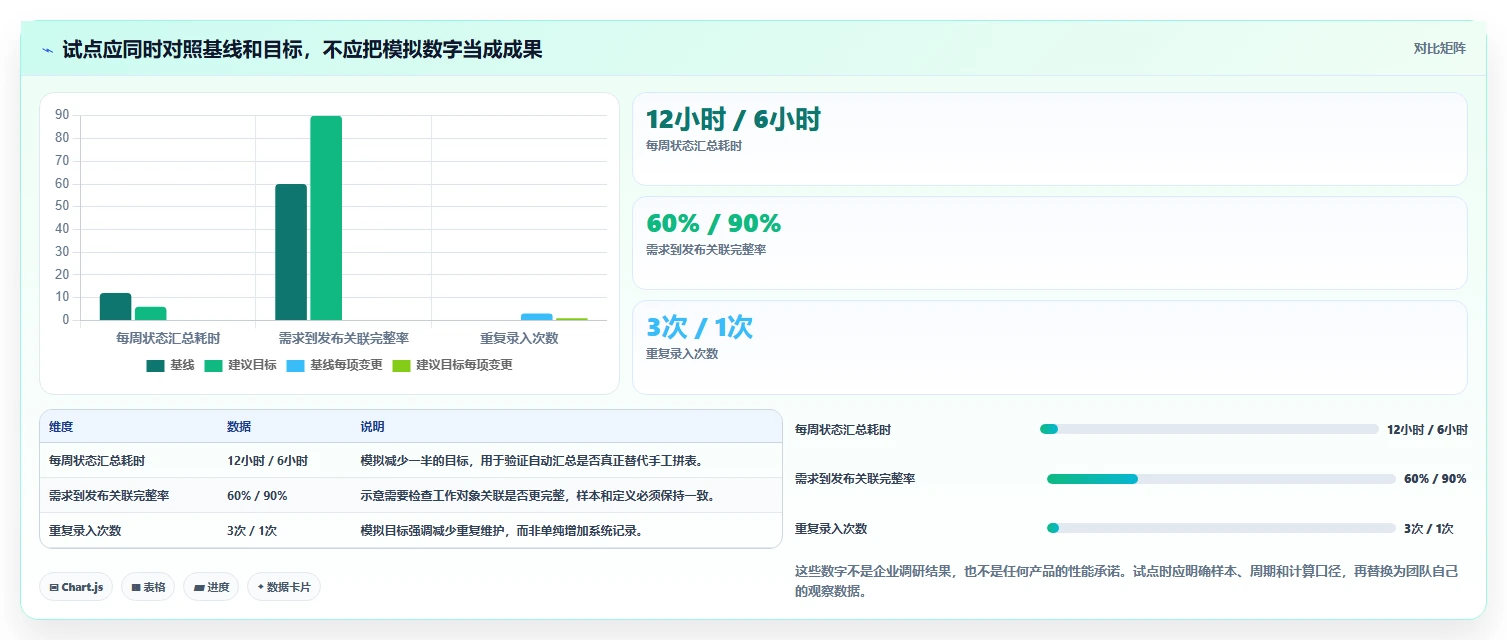Click the 建议目标 bar at 90 in chart
Screen dimensions: 1507x640
pyautogui.click(x=326, y=218)
